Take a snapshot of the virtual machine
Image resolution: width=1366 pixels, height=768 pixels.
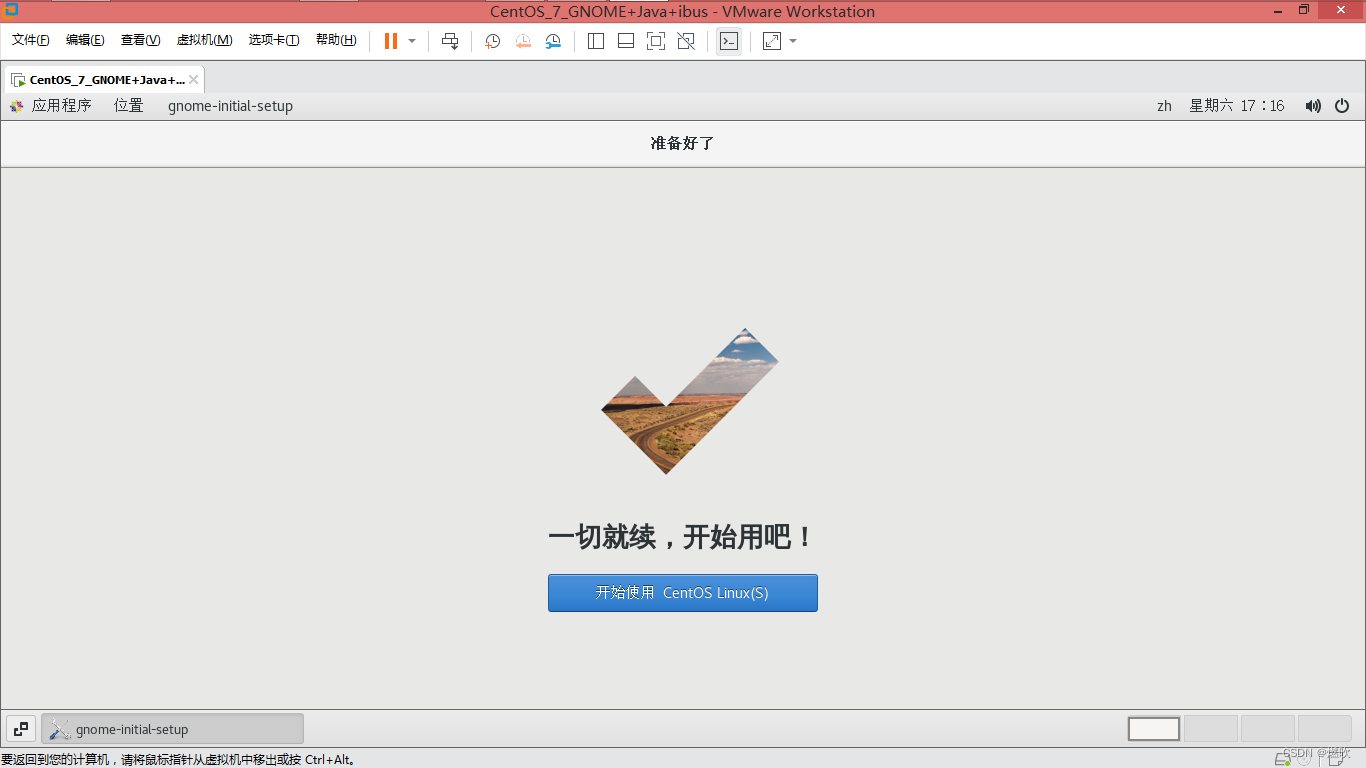coord(492,41)
